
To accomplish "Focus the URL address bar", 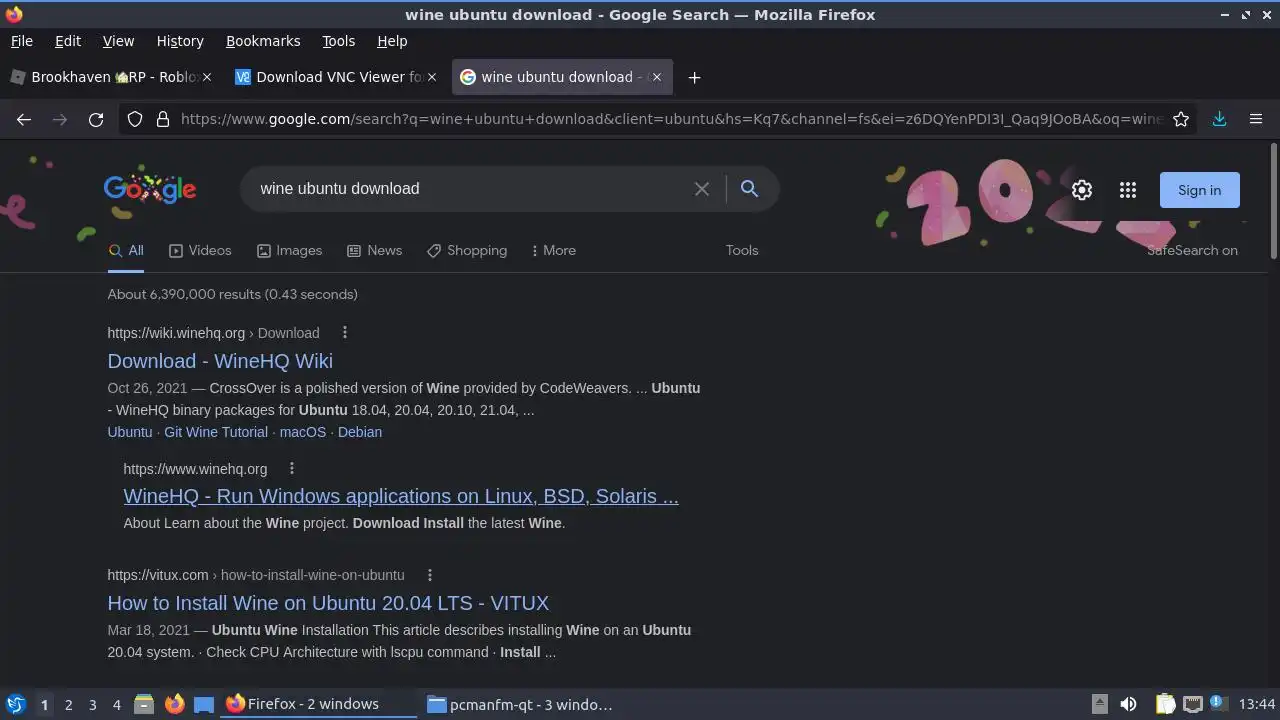I will [670, 119].
